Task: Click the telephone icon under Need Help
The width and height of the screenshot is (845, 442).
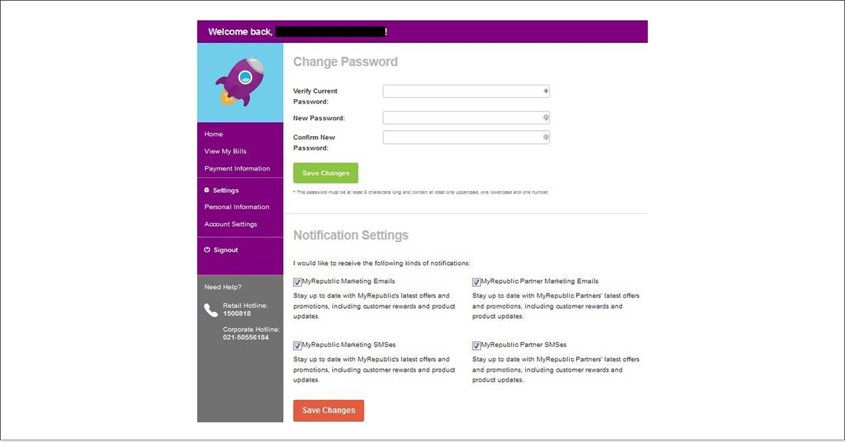Action: click(x=211, y=310)
